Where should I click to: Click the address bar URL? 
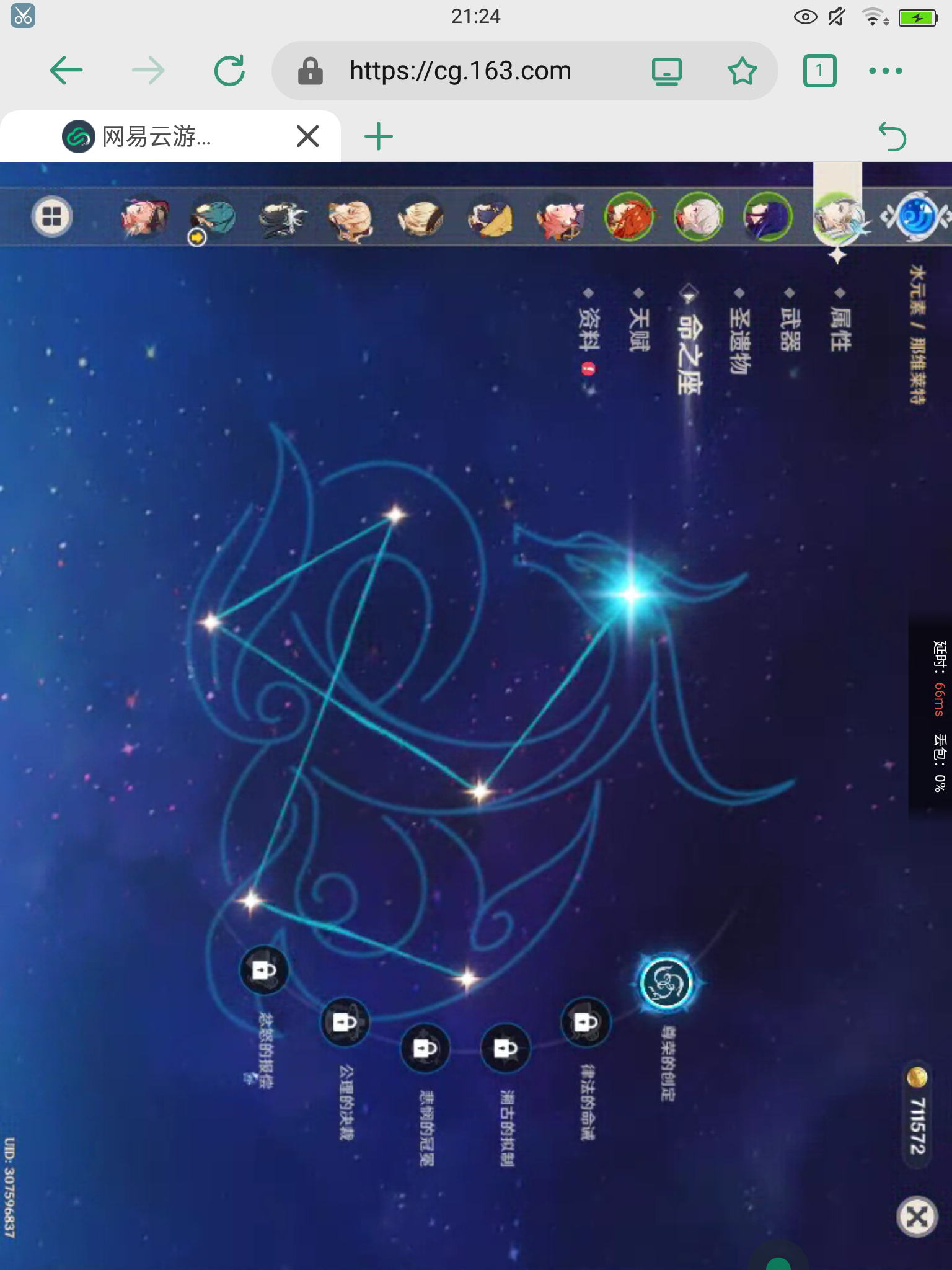tap(460, 71)
